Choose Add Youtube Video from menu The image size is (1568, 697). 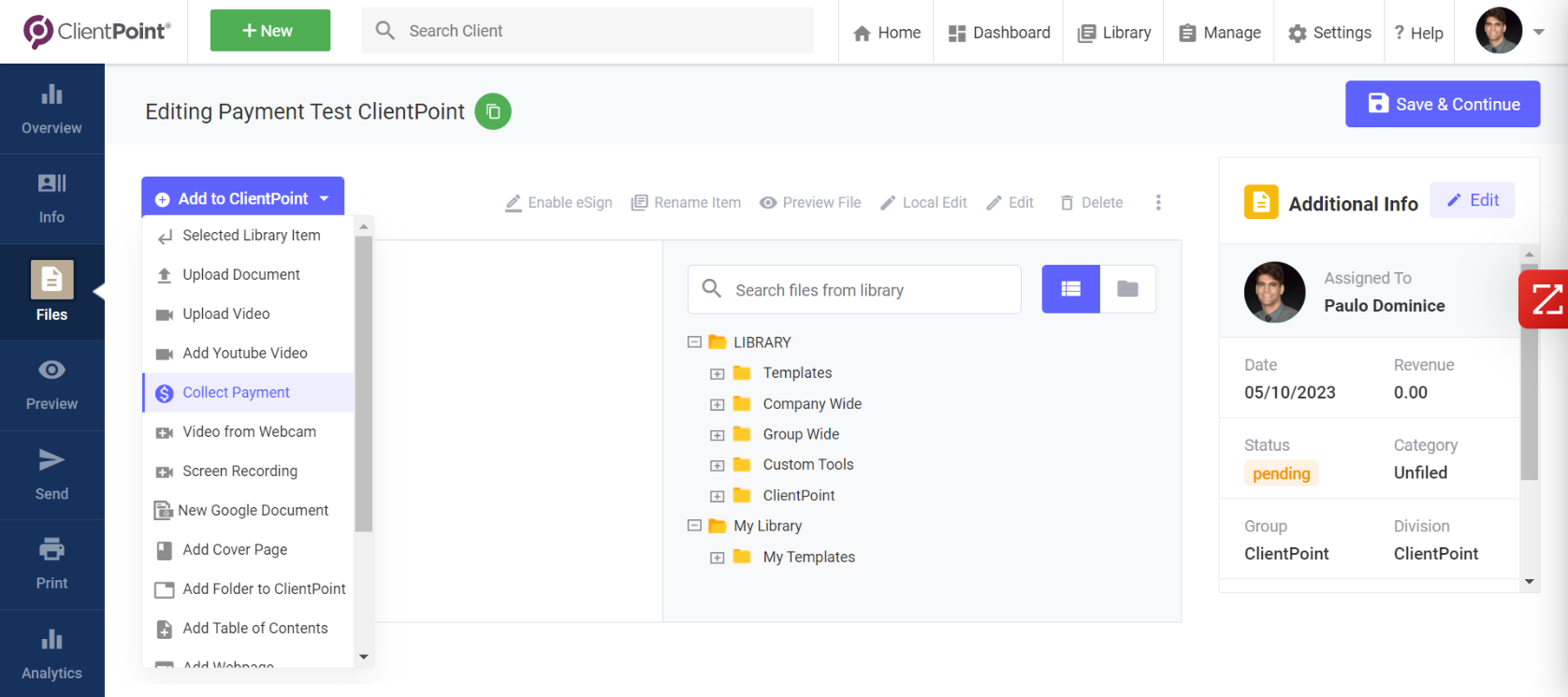248,354
